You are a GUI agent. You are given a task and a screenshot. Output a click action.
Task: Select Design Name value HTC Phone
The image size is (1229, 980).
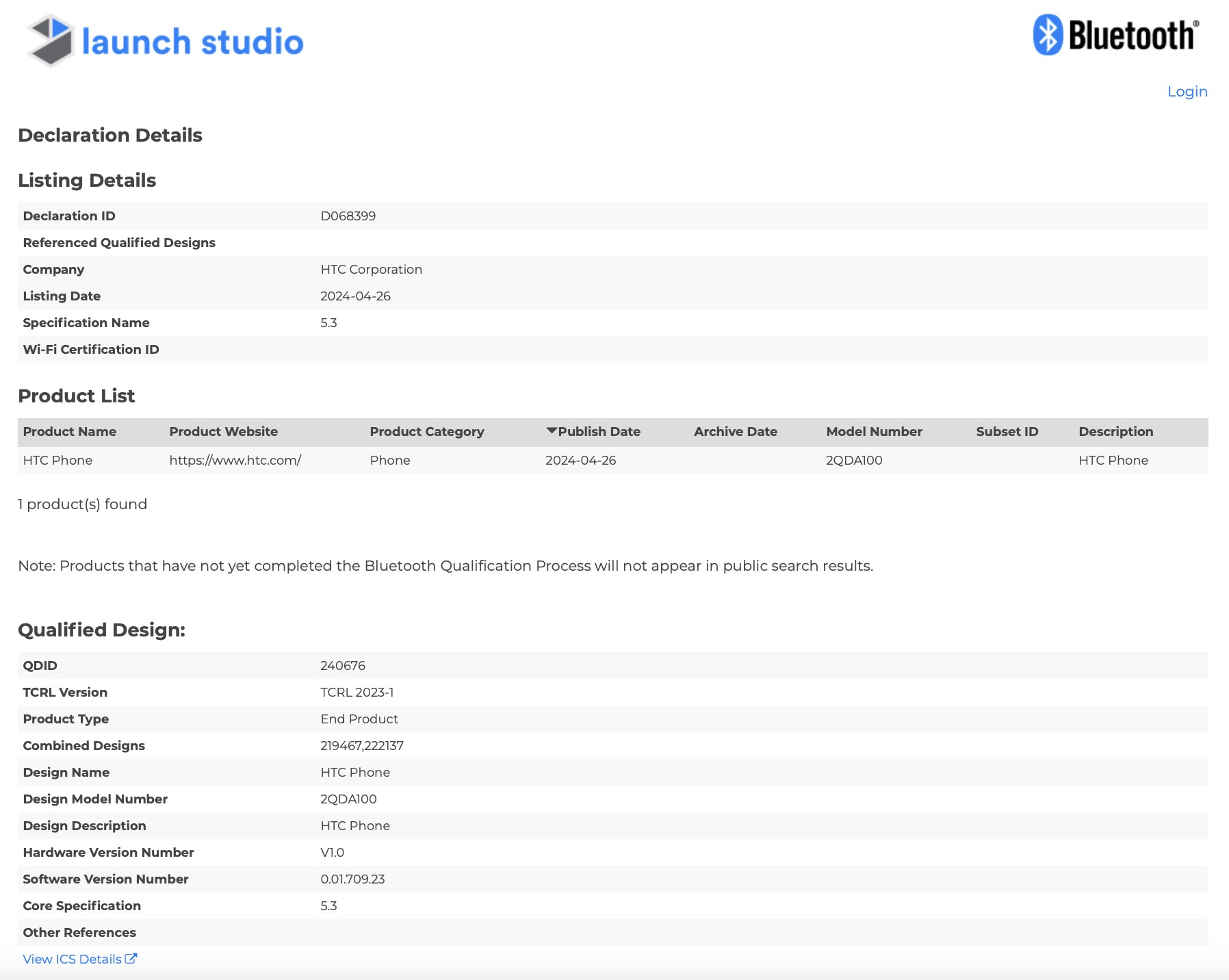coord(355,772)
